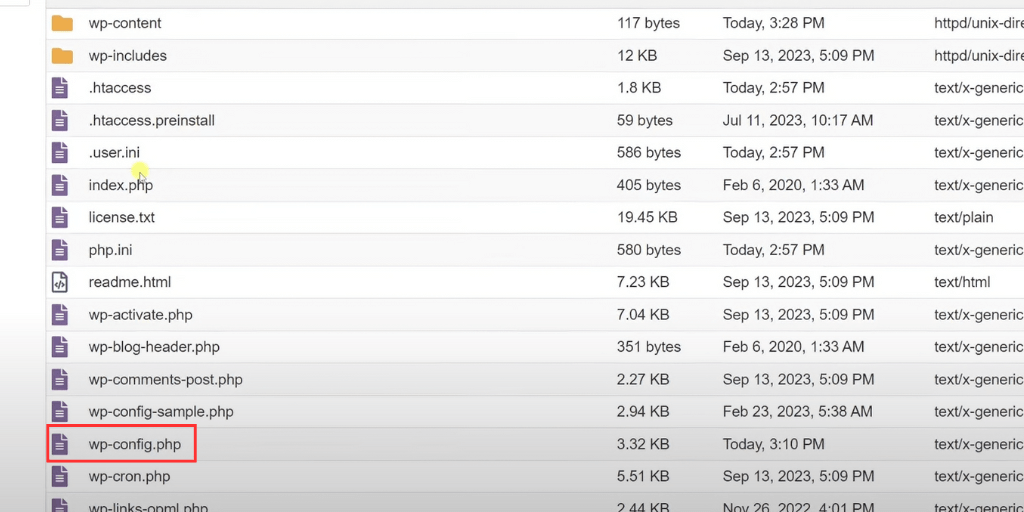
Task: Click the 2.94 KB size cell
Action: click(643, 412)
